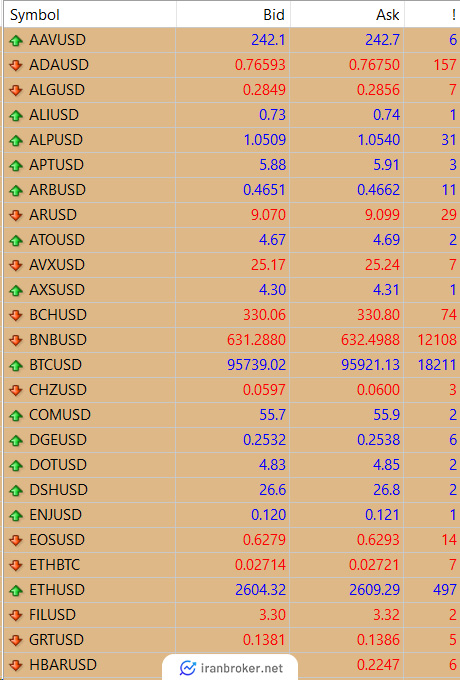Click the red down arrow beside ADAUSD
Screen dimensions: 460x680
pos(16,65)
